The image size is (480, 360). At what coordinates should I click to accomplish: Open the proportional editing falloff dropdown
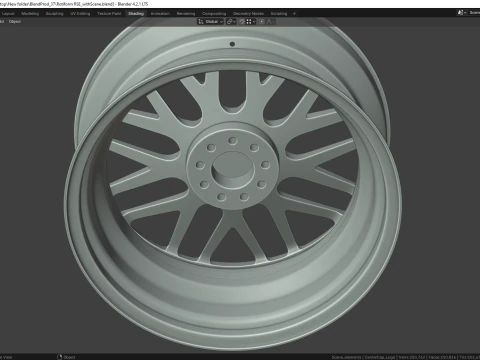coord(269,22)
